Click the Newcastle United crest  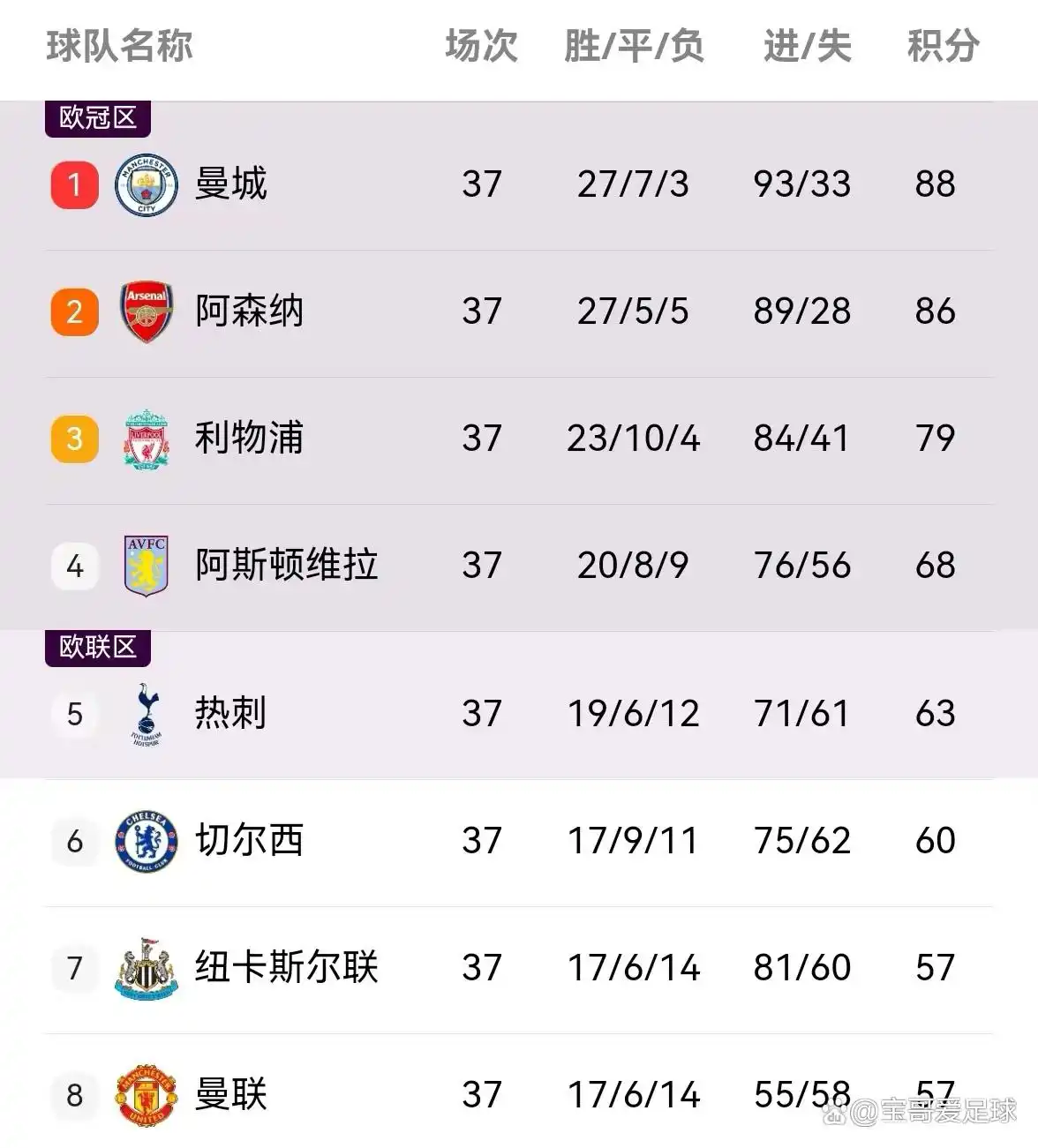(x=147, y=968)
